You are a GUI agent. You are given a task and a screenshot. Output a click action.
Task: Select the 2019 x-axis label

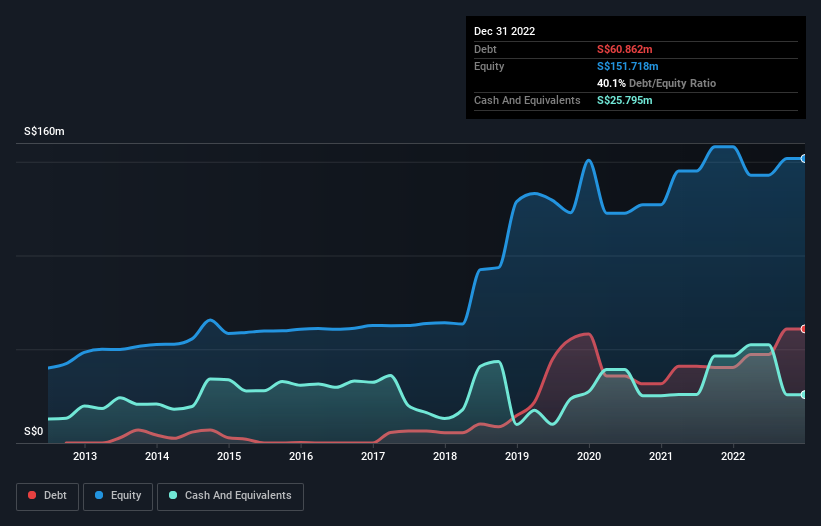pyautogui.click(x=517, y=456)
